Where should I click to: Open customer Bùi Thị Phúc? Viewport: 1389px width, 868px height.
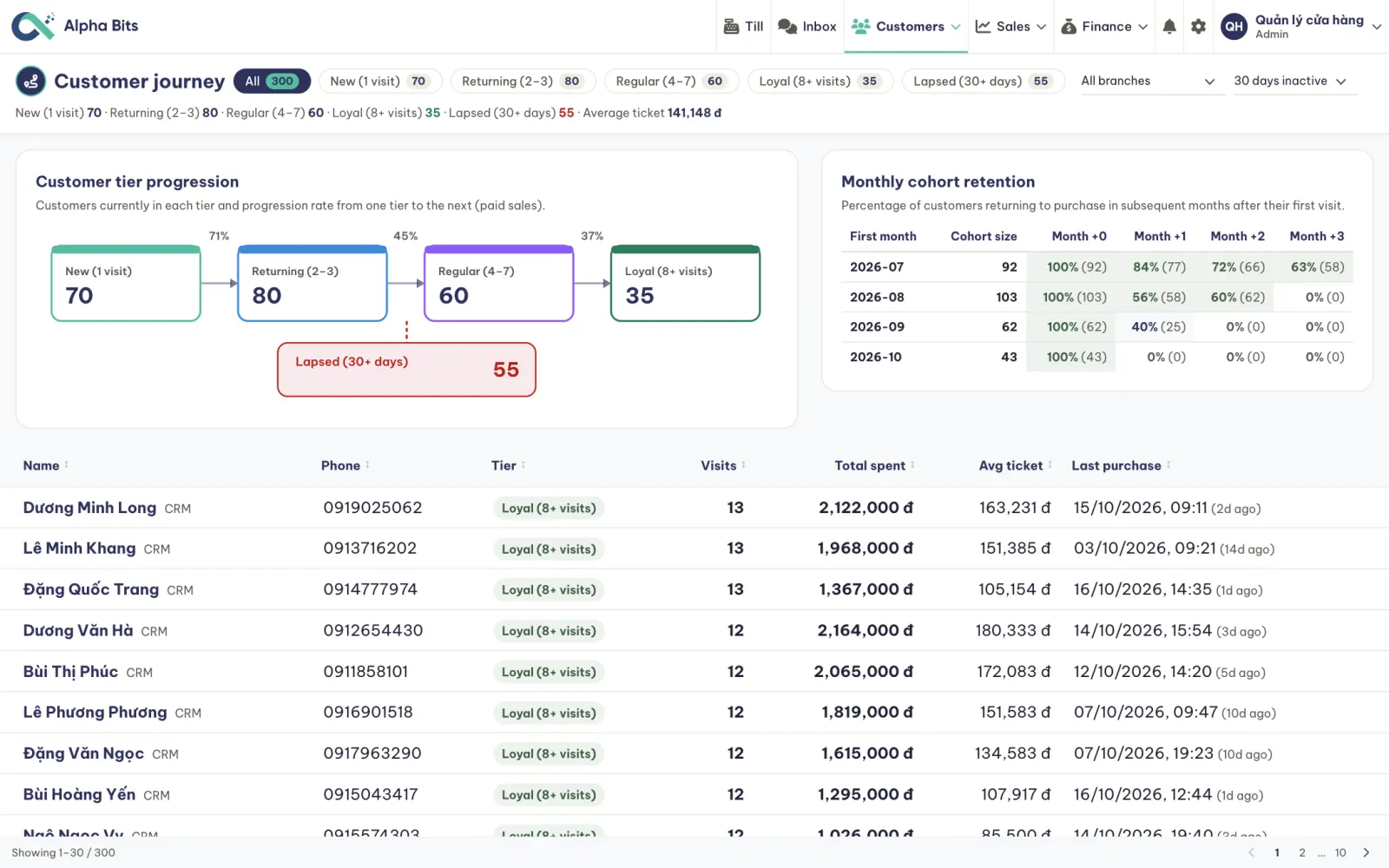point(70,672)
